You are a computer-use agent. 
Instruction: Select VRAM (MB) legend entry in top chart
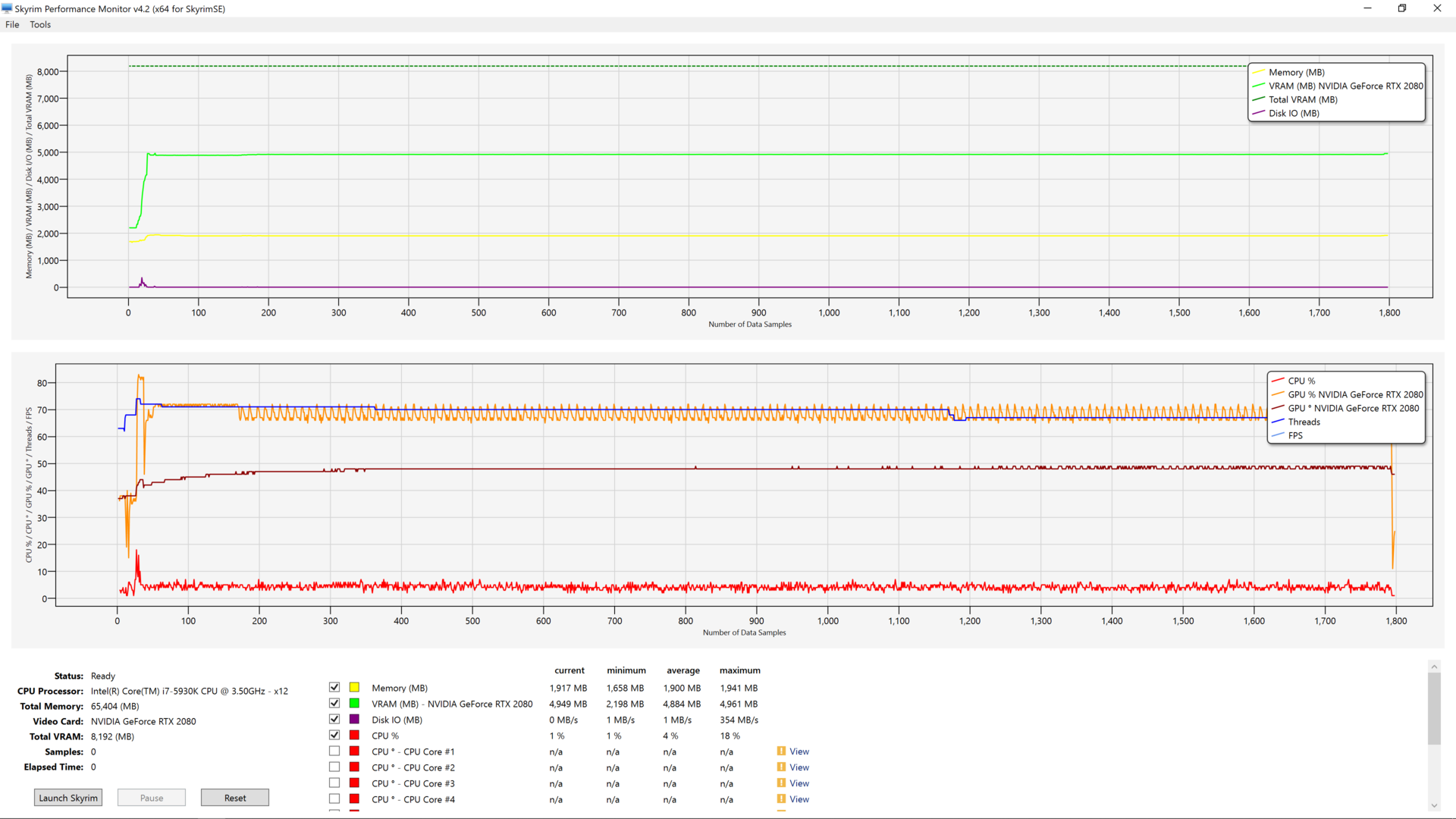point(1338,86)
